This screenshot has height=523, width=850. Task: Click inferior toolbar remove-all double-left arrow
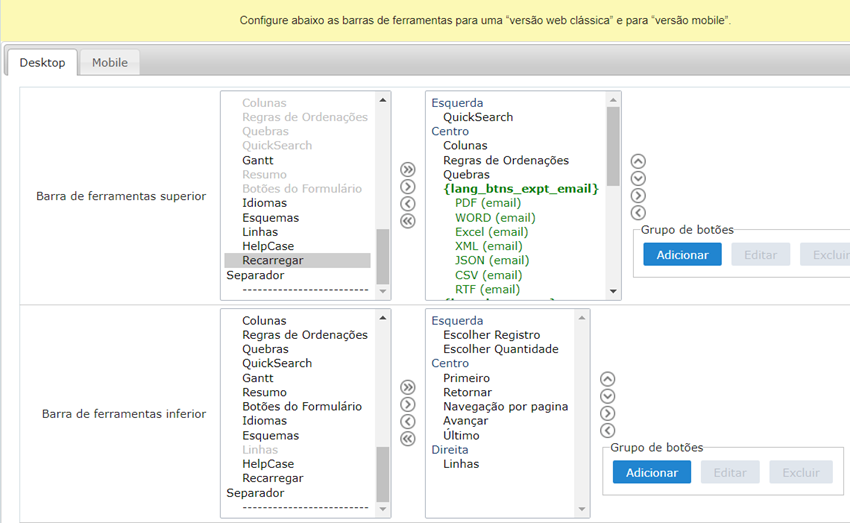408,439
